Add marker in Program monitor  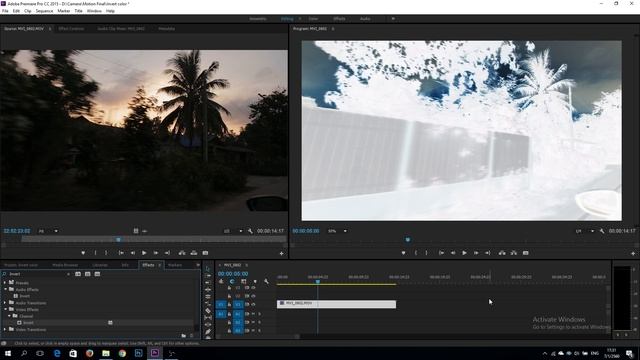(x=404, y=253)
